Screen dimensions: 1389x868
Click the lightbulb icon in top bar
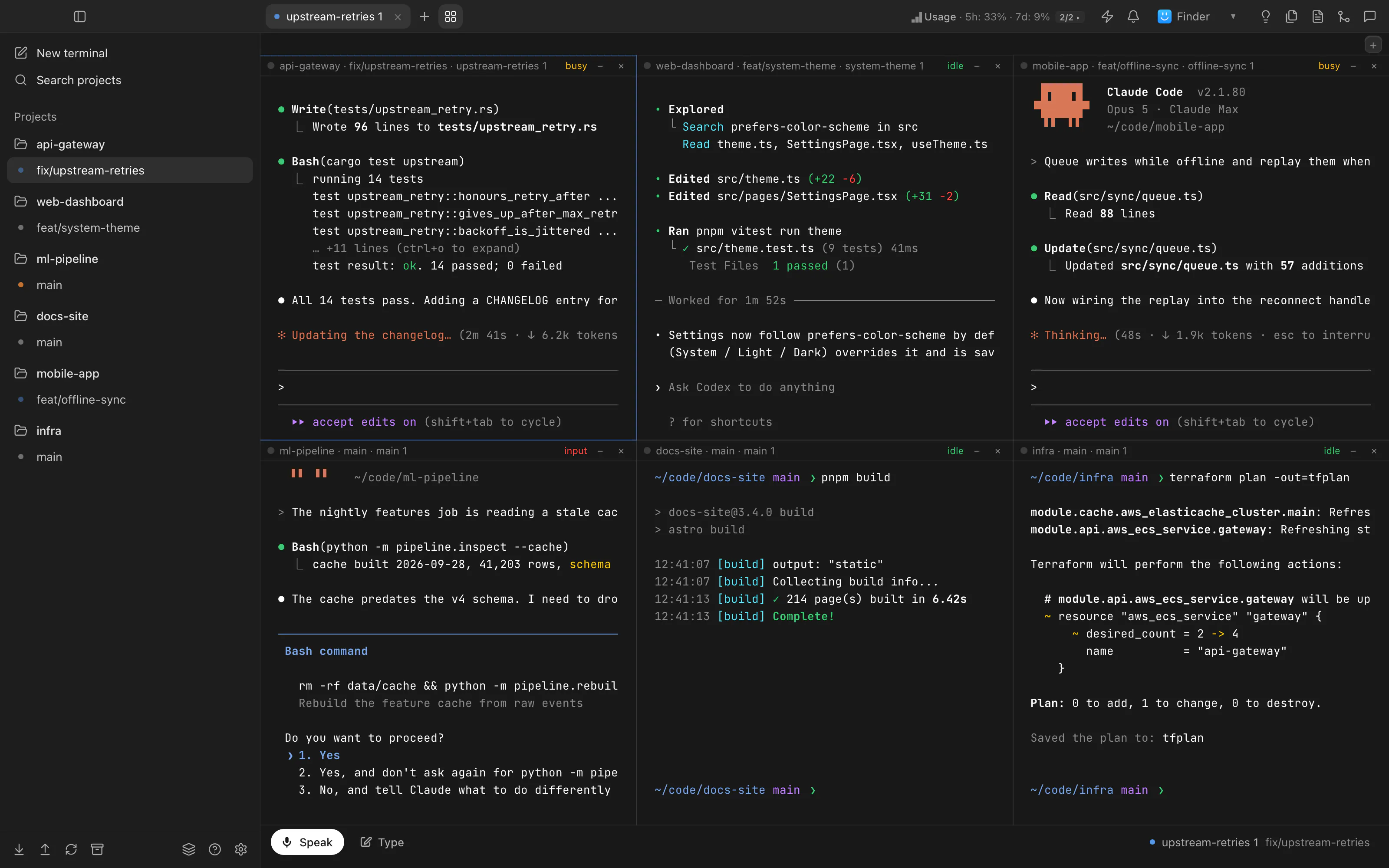(1266, 16)
